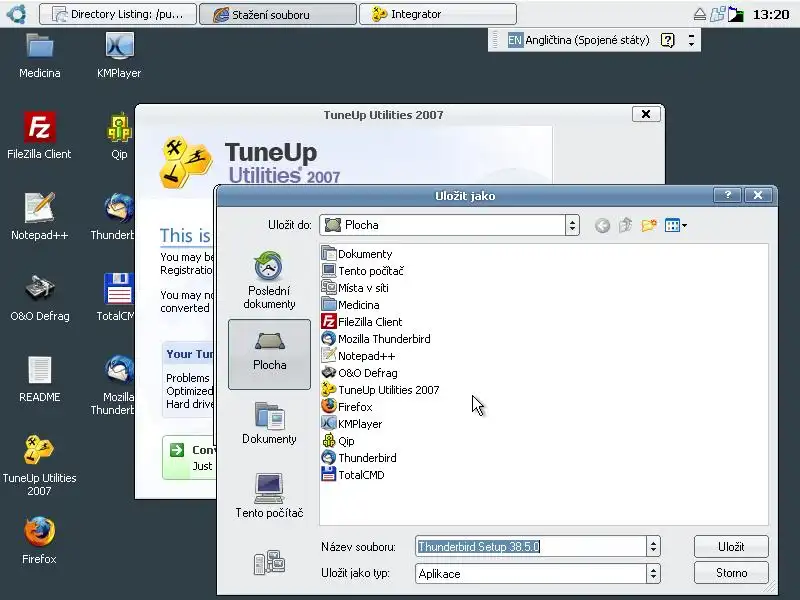Select O&O Defrag in the file list
The height and width of the screenshot is (600, 800).
(360, 373)
